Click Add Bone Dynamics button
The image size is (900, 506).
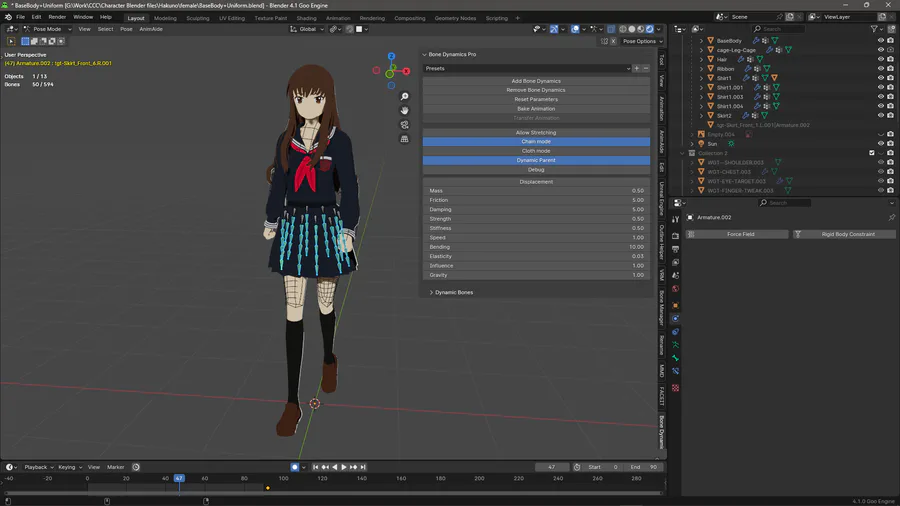pos(536,81)
